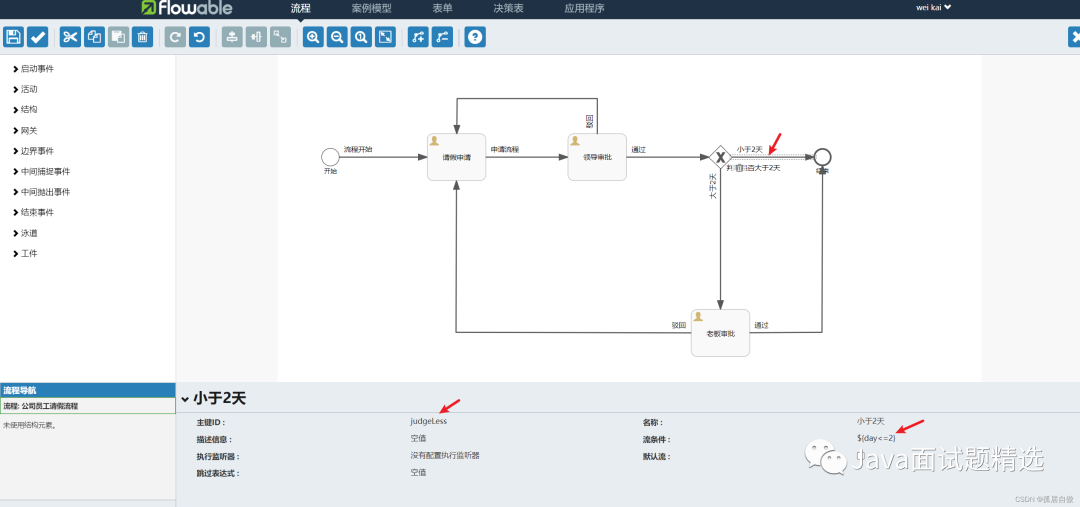Align elements horizontally with the toolbar icon
Image resolution: width=1080 pixels, height=507 pixels.
(256, 37)
